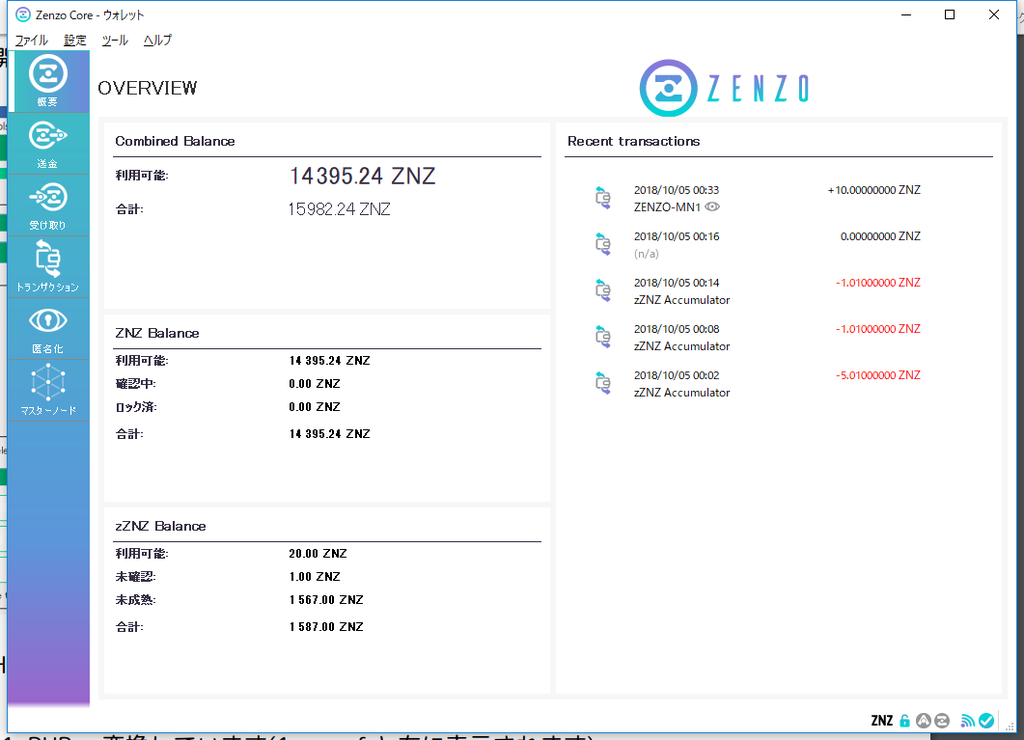The height and width of the screenshot is (740, 1024).
Task: Click the transaction icon for 2018/10/05 00:08
Action: (603, 336)
